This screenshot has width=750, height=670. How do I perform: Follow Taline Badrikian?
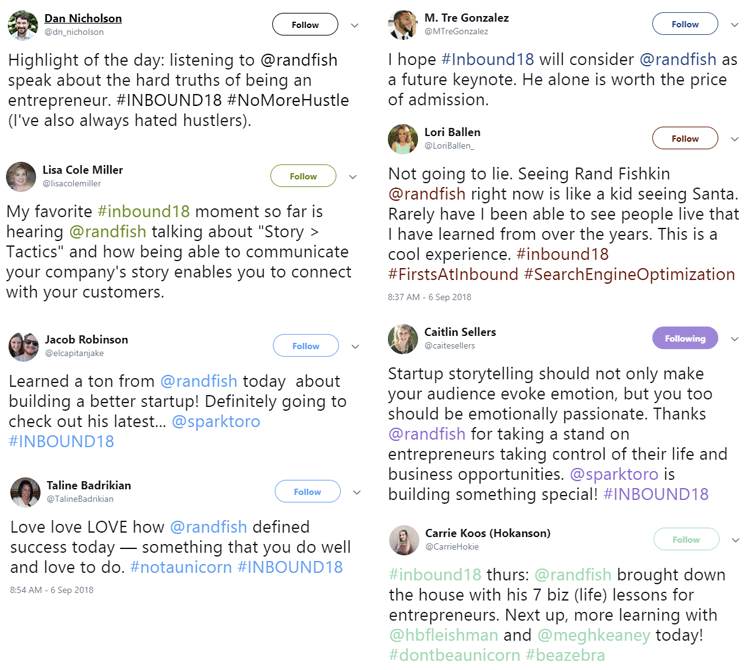308,492
